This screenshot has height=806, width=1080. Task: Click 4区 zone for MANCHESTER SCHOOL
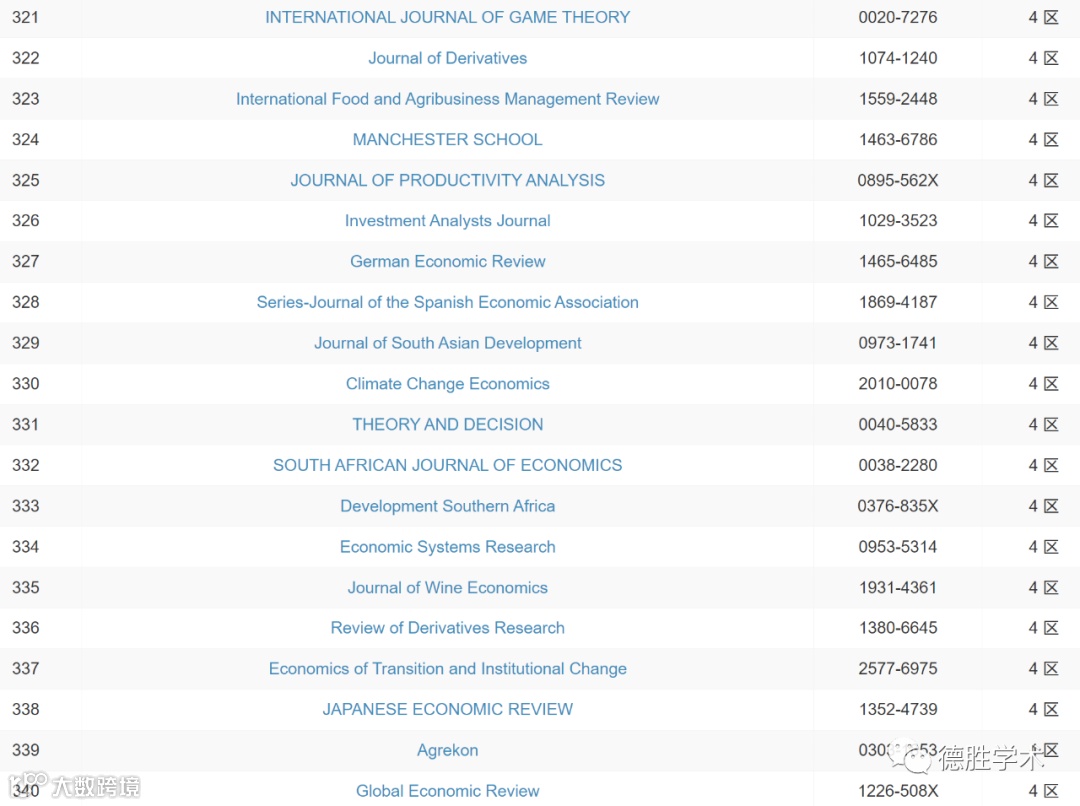[x=1043, y=139]
